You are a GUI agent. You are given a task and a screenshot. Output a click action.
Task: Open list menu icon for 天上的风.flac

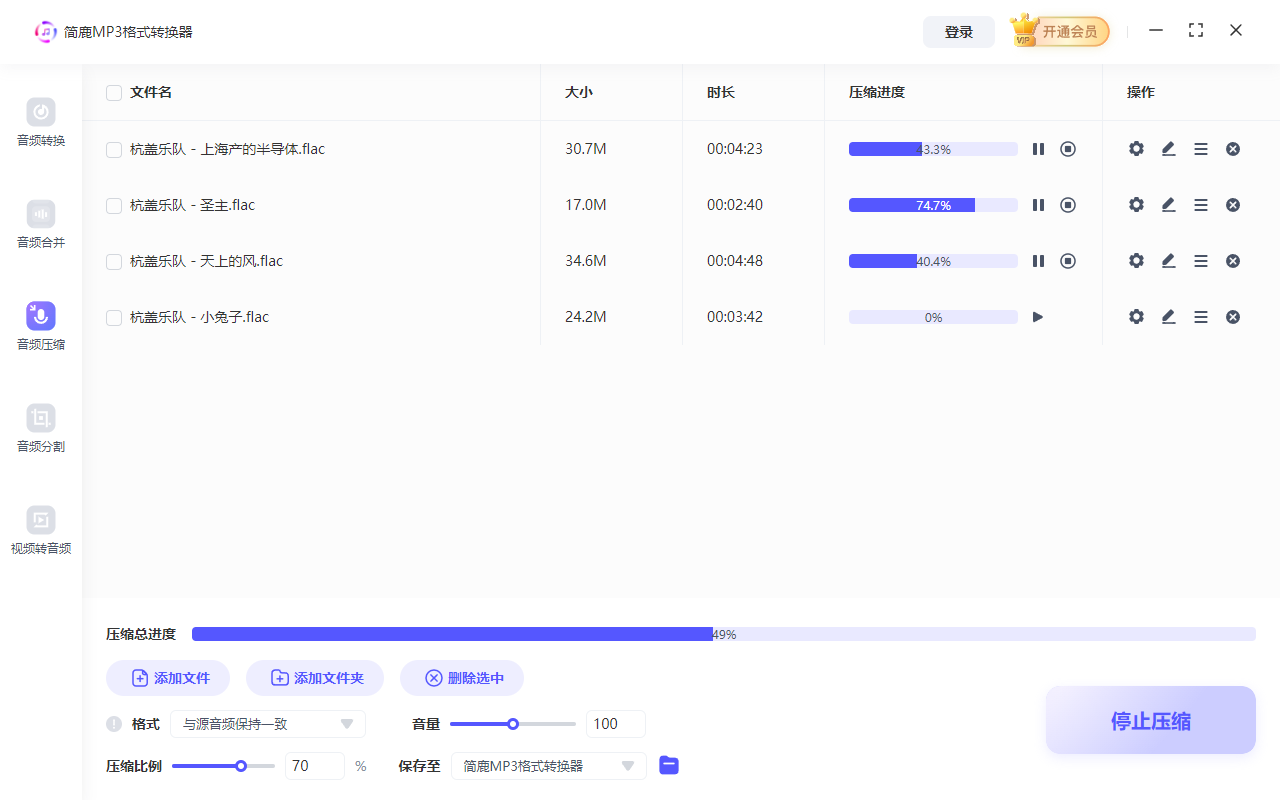1201,261
